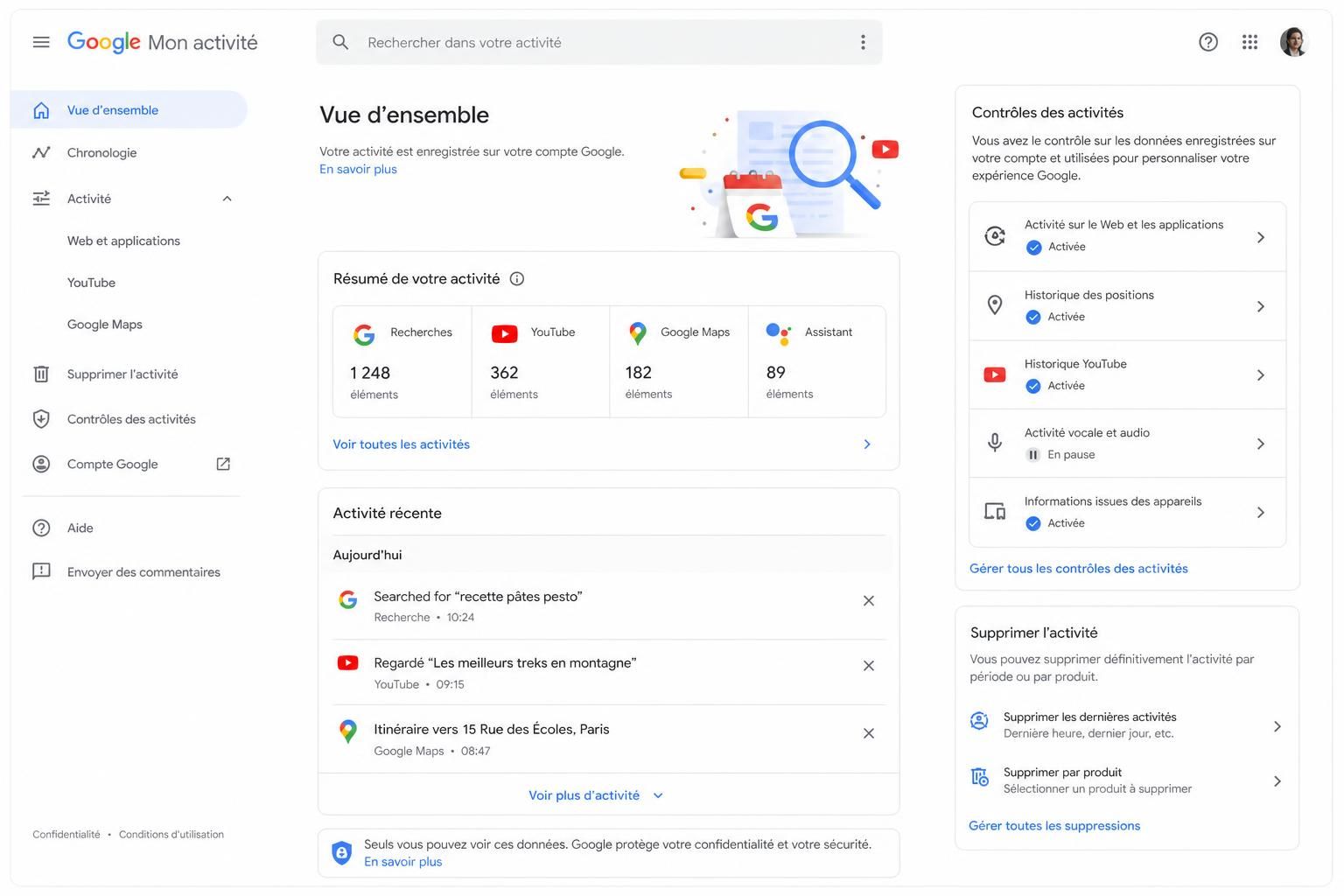Open Voir toutes les activités chevron

pyautogui.click(x=867, y=444)
